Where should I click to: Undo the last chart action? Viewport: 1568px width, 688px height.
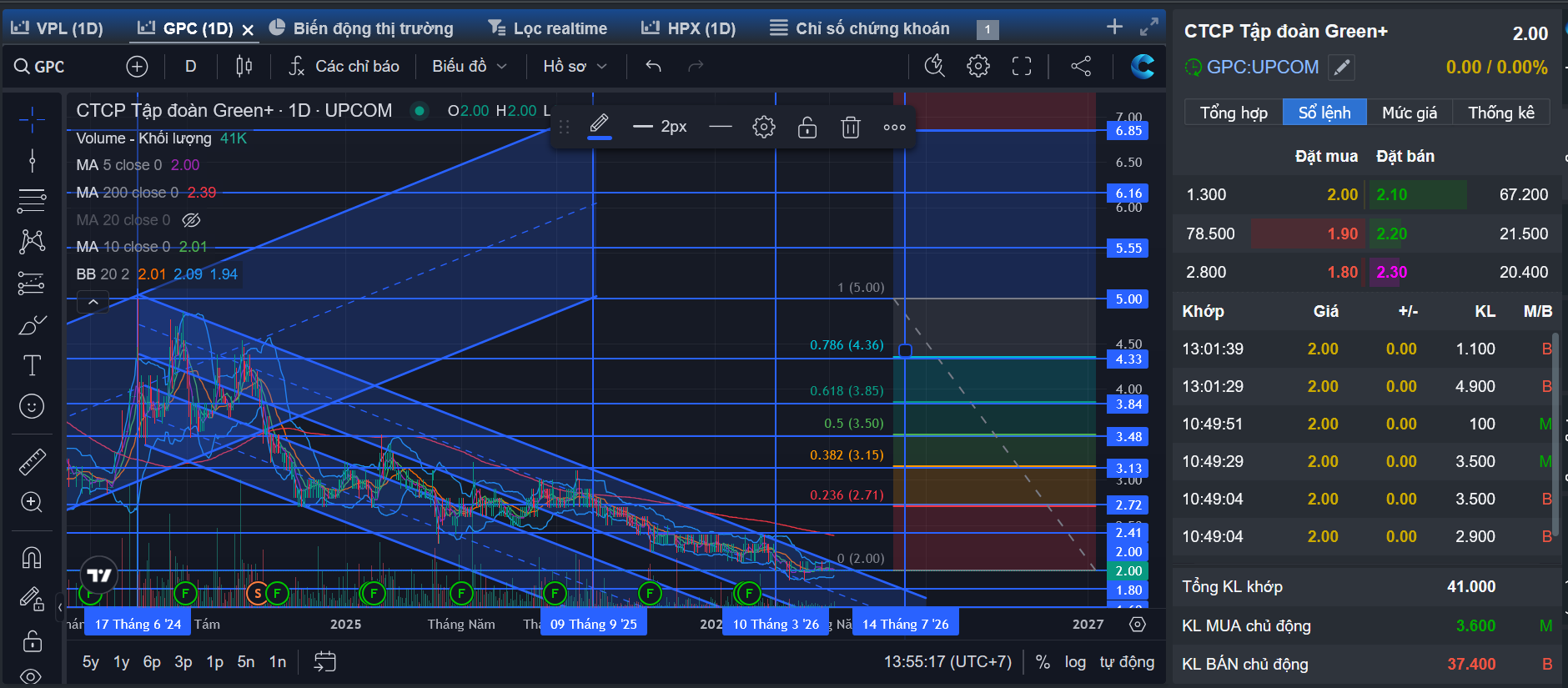pos(653,67)
